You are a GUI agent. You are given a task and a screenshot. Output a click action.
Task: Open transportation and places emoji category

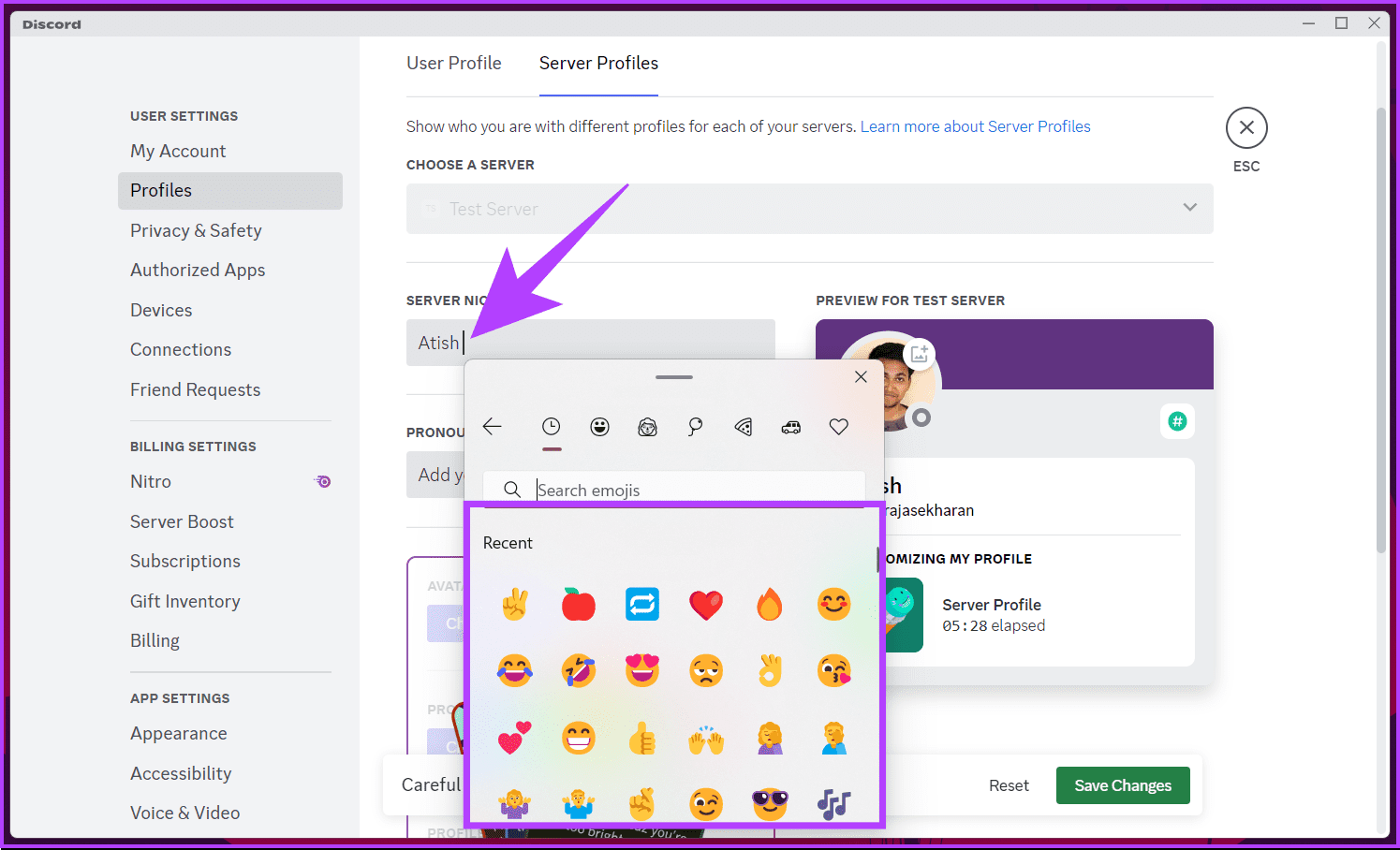click(791, 427)
